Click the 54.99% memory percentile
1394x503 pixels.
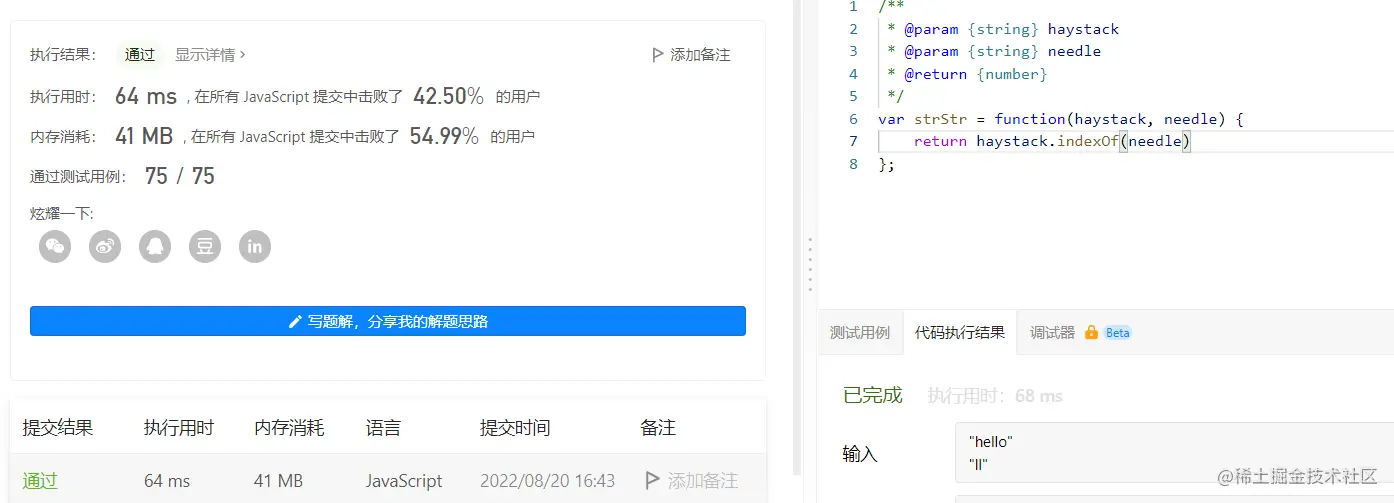444,136
